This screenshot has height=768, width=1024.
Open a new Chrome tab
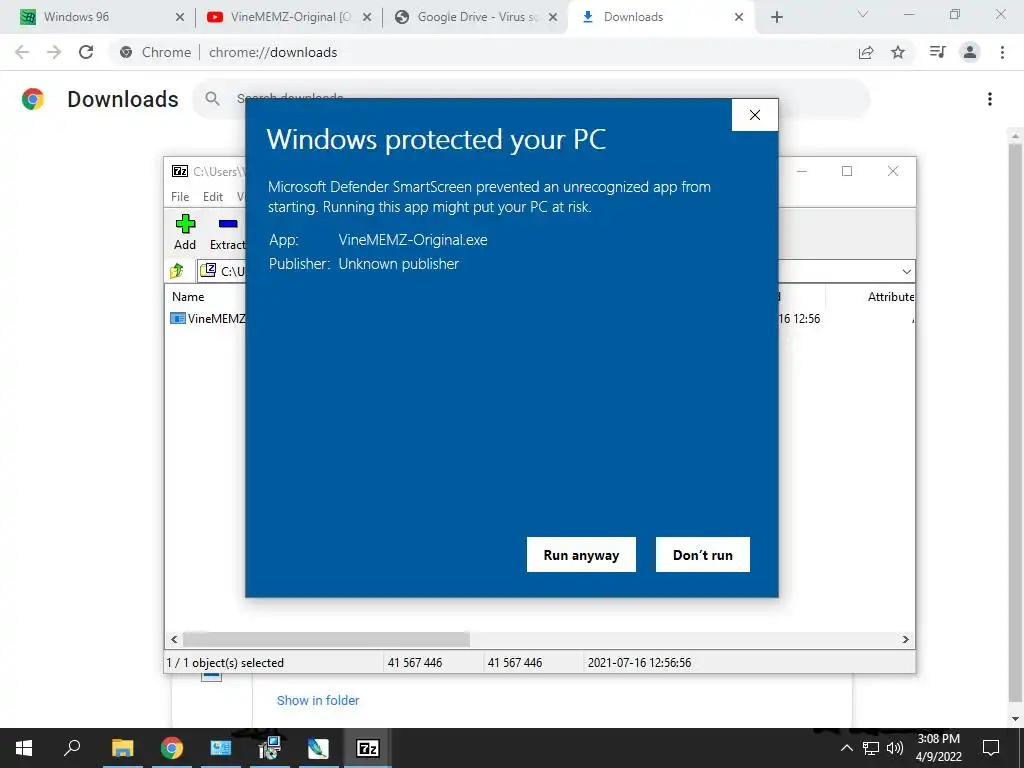(x=776, y=17)
